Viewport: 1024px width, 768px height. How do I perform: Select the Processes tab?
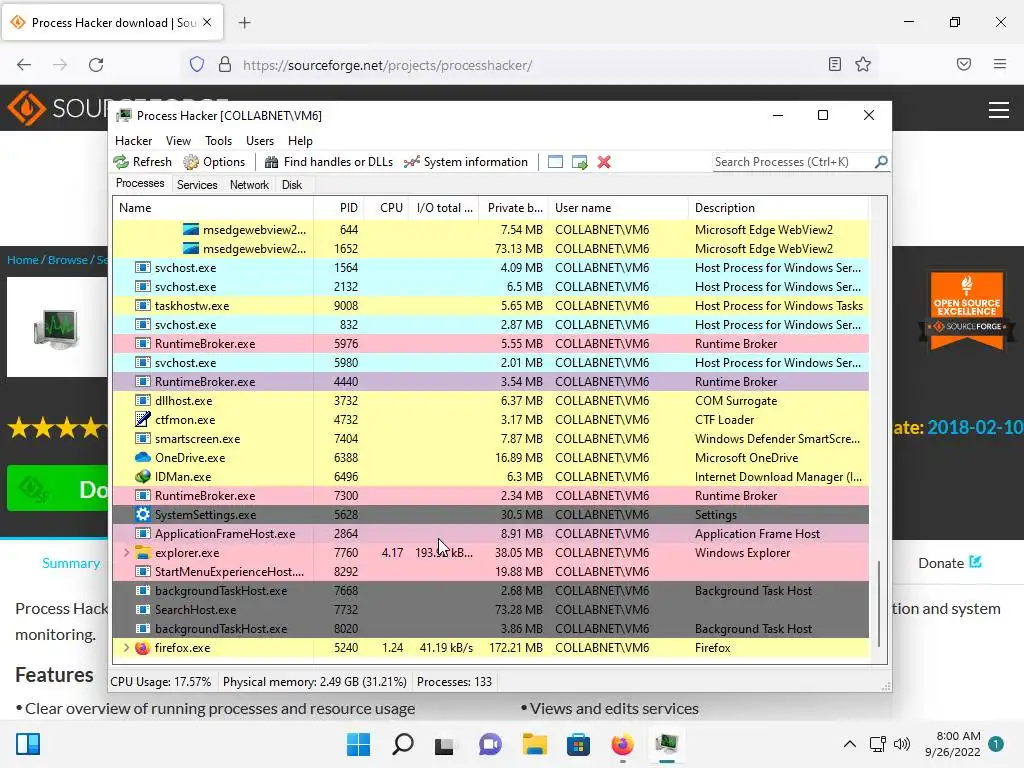point(140,184)
